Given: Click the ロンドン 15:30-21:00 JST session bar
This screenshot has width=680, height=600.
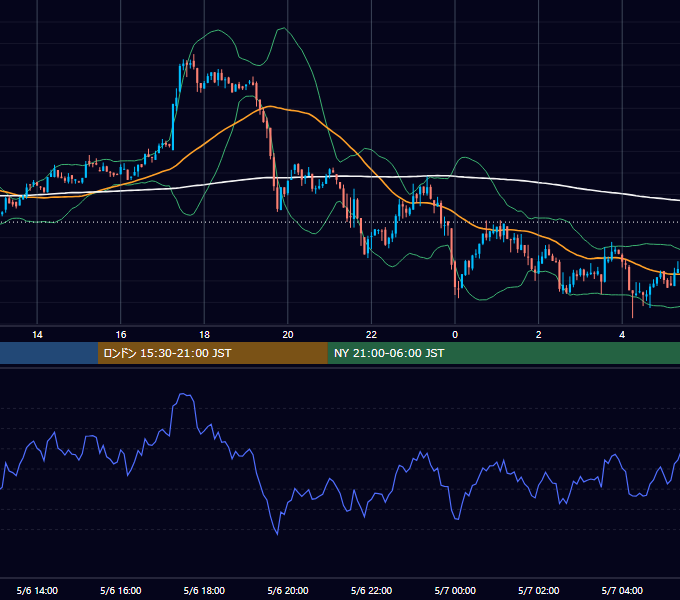Looking at the screenshot, I should point(212,353).
